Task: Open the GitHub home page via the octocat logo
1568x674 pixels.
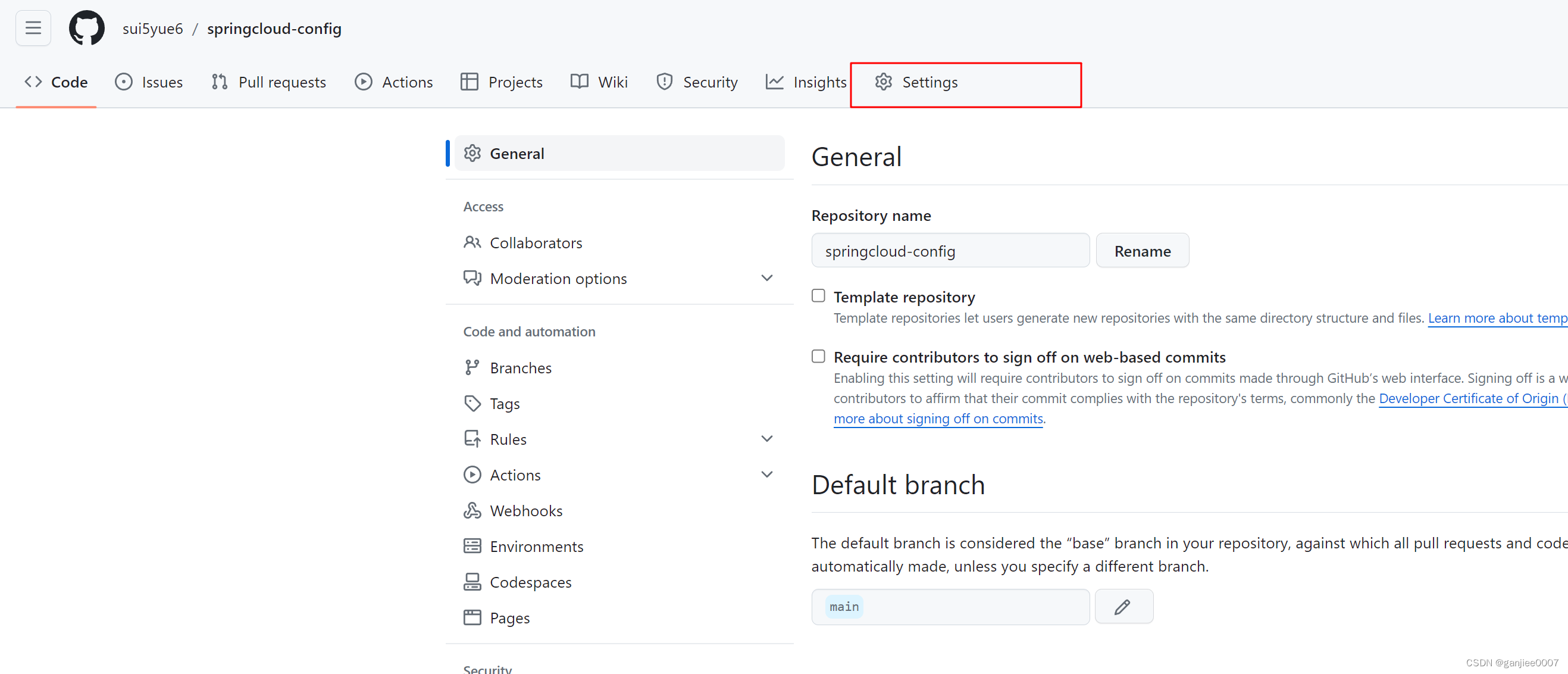Action: [x=86, y=27]
